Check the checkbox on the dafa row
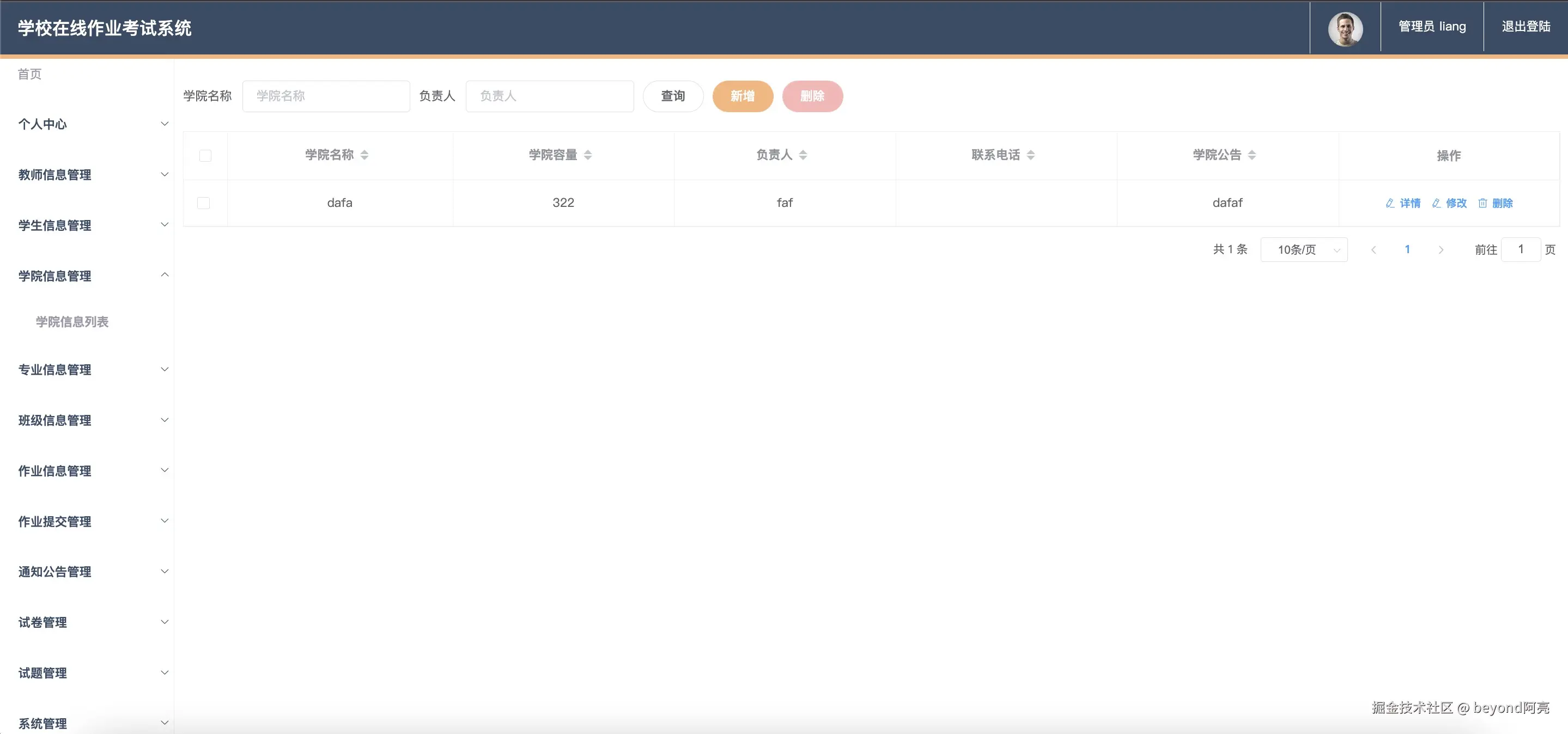 click(203, 203)
